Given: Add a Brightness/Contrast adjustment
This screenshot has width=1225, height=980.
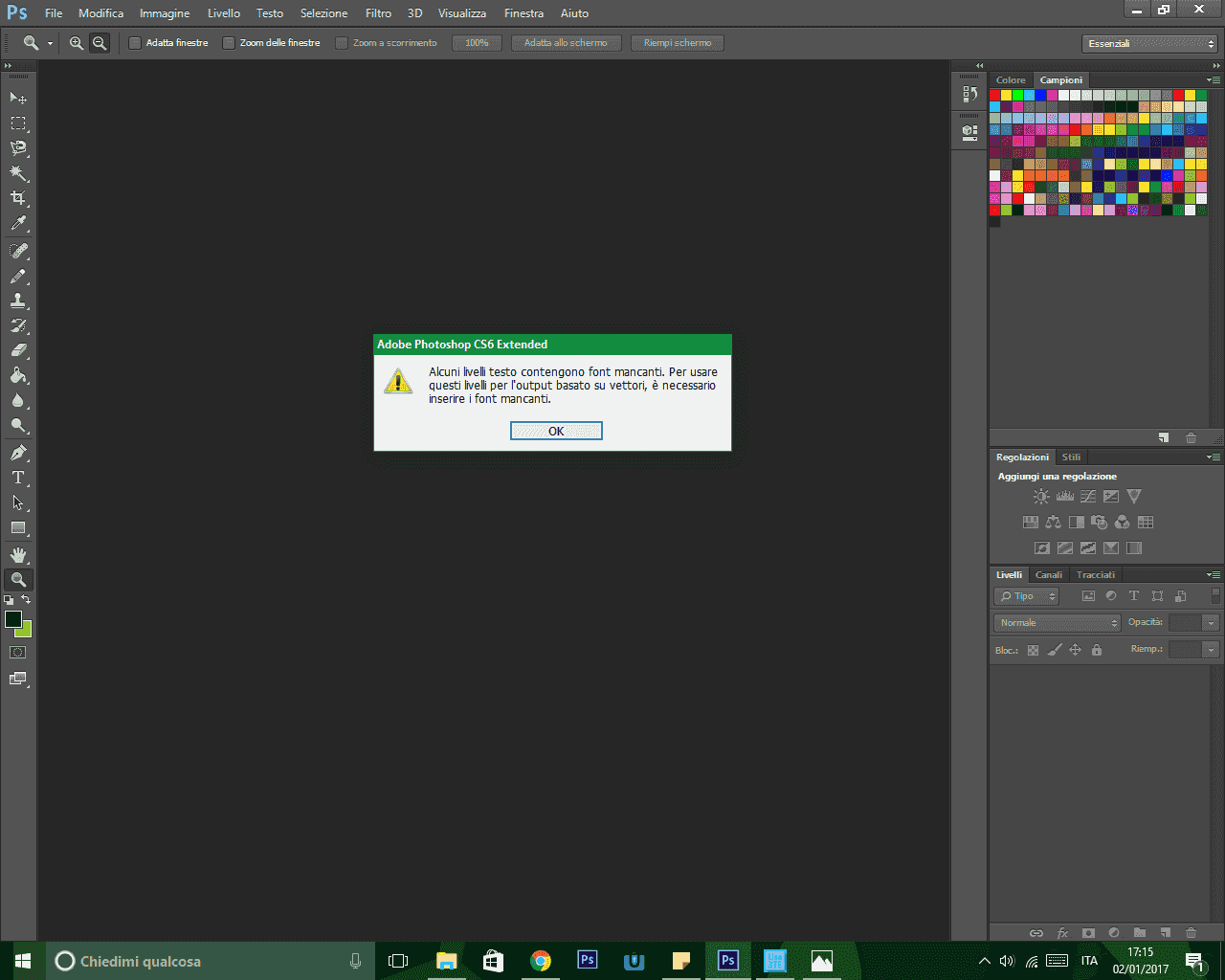Looking at the screenshot, I should [1041, 497].
